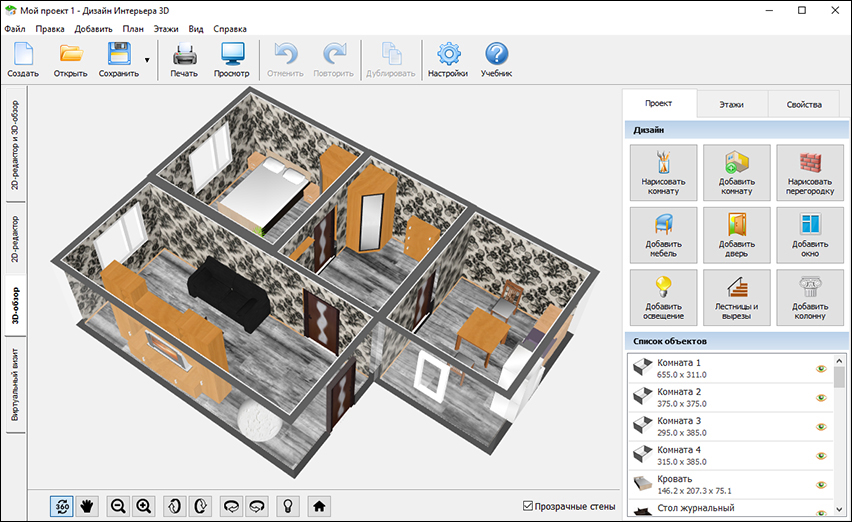Click the 360 rotate view icon

point(62,506)
